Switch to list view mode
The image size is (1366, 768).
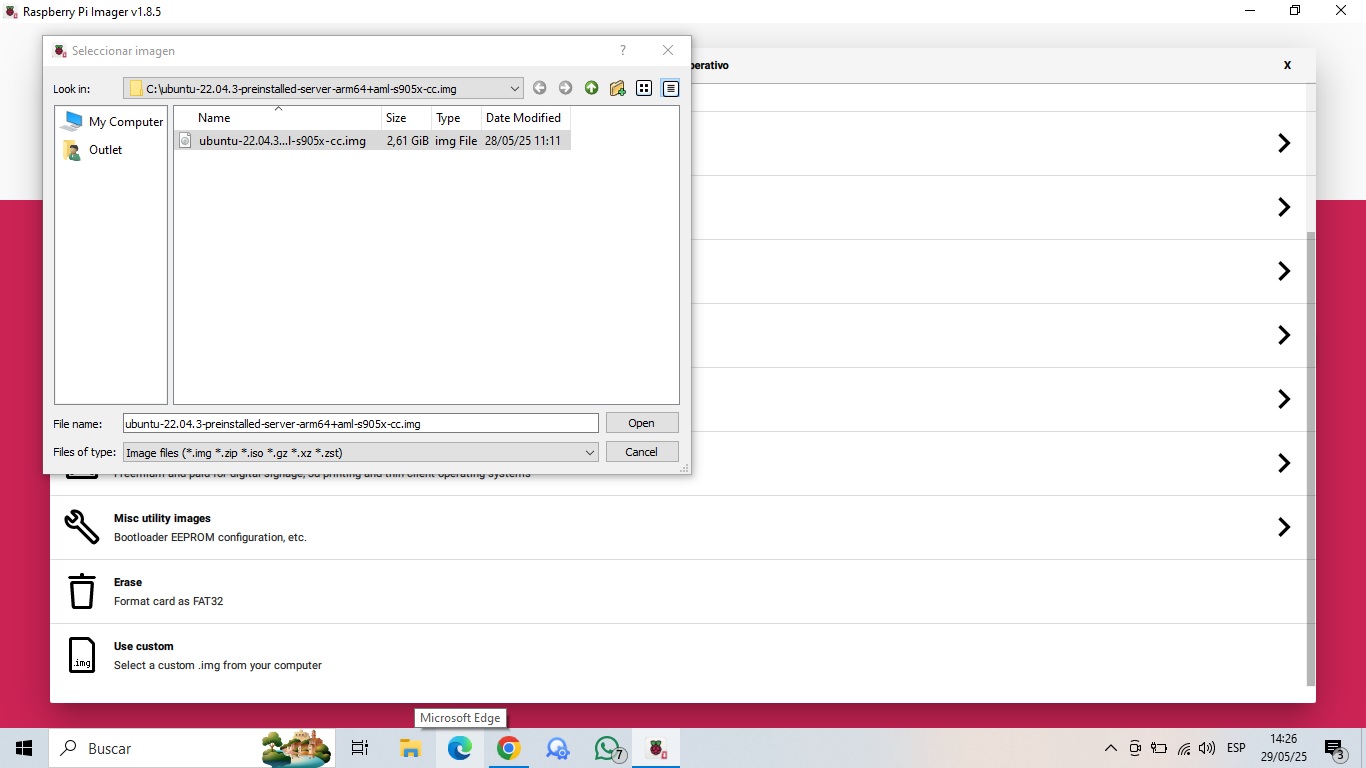pos(644,88)
